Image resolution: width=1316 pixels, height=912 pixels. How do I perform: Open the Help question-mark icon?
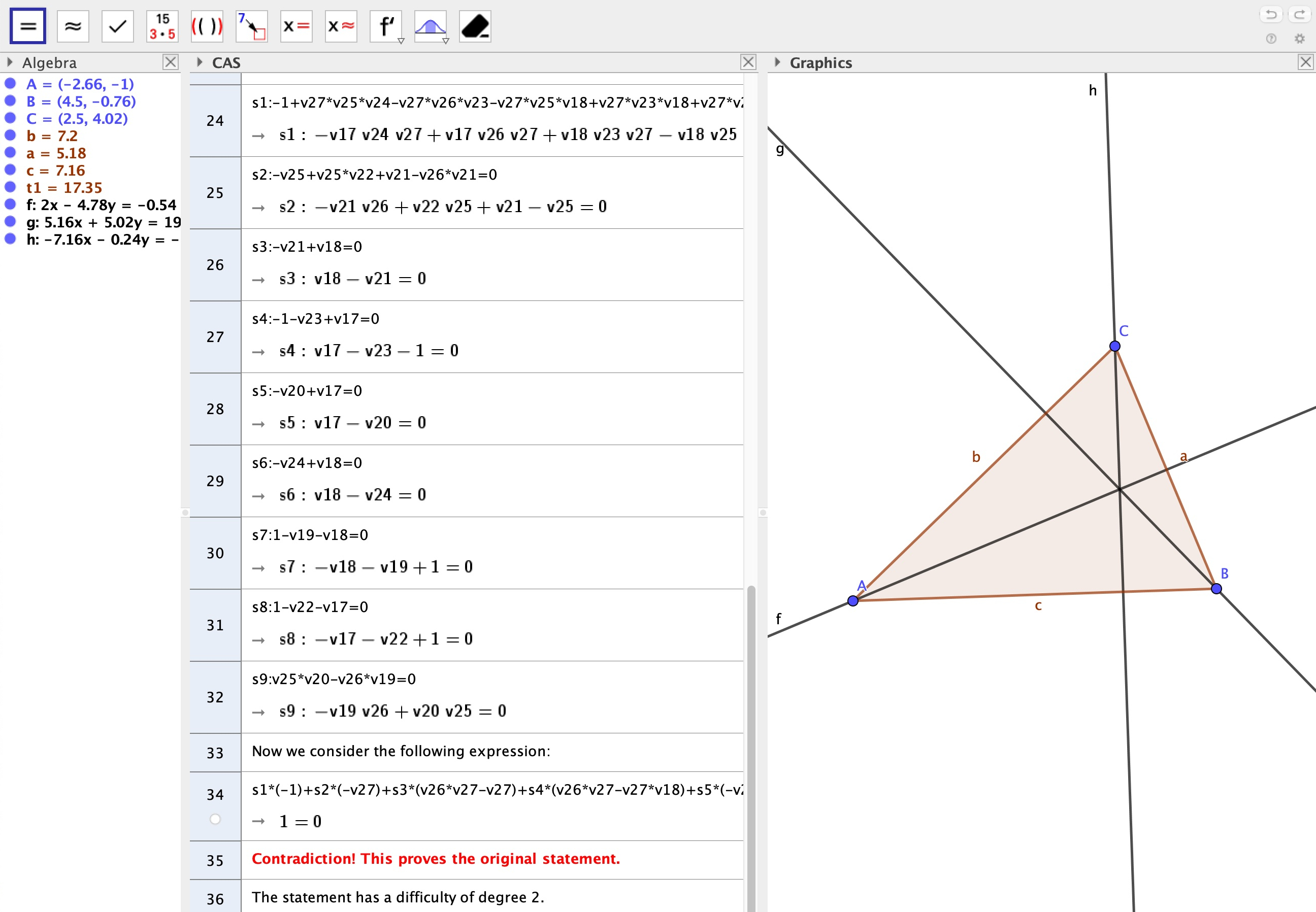tap(1271, 39)
